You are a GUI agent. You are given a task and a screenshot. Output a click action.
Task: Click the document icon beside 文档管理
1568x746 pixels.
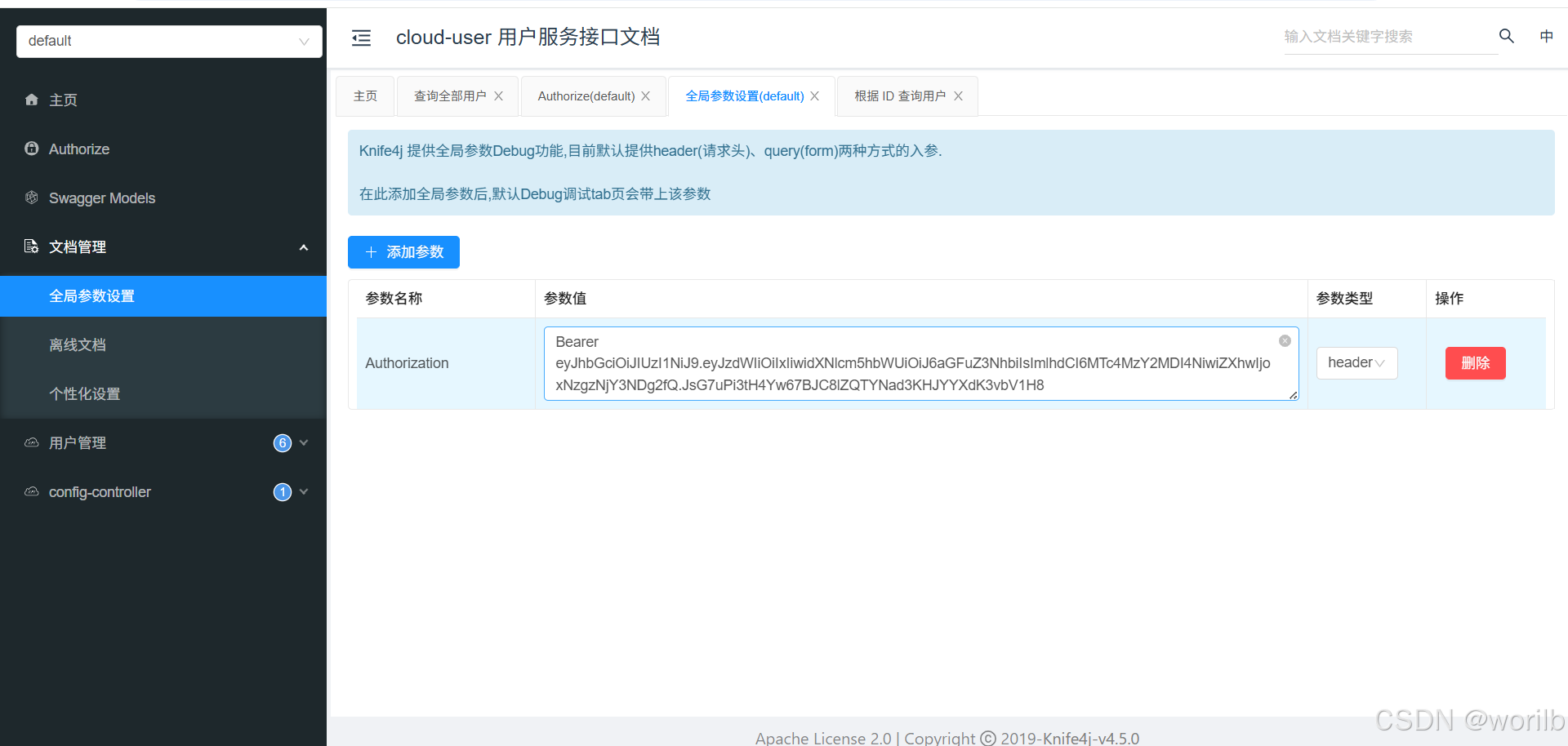[x=32, y=246]
